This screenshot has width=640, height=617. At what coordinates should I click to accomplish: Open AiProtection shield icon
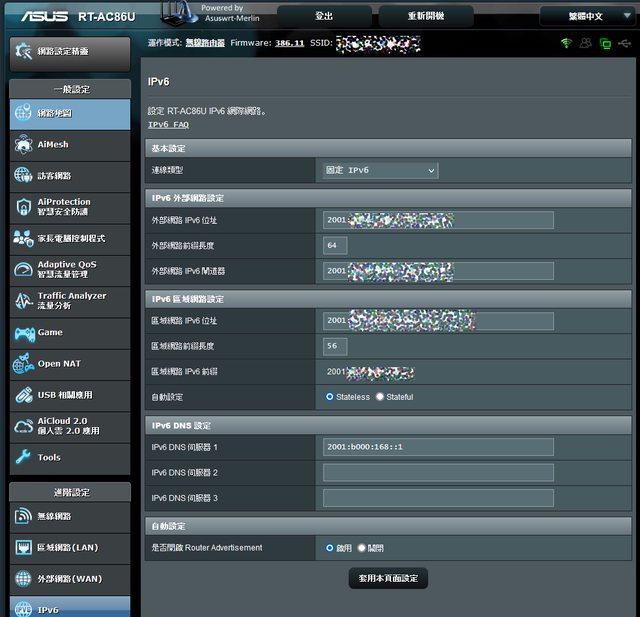pos(23,206)
